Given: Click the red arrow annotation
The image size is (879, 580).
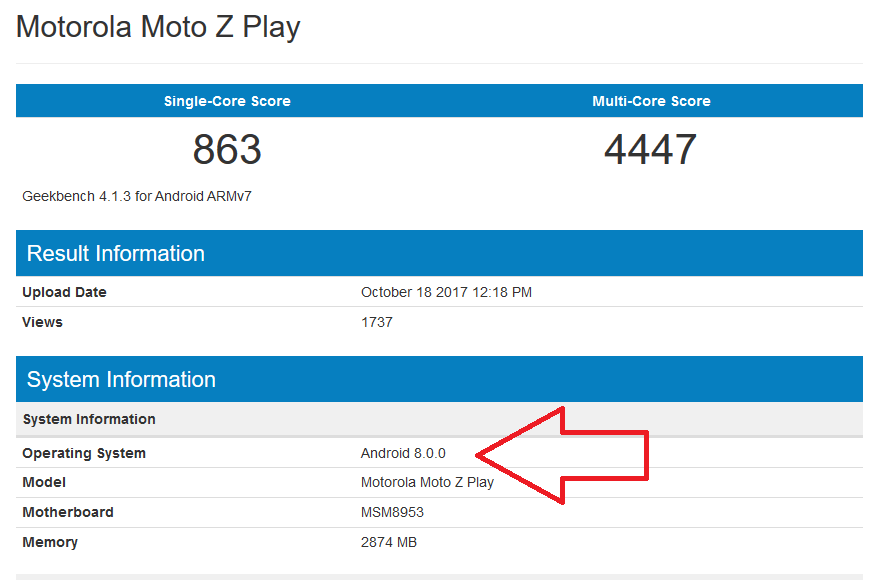Looking at the screenshot, I should pyautogui.click(x=562, y=455).
